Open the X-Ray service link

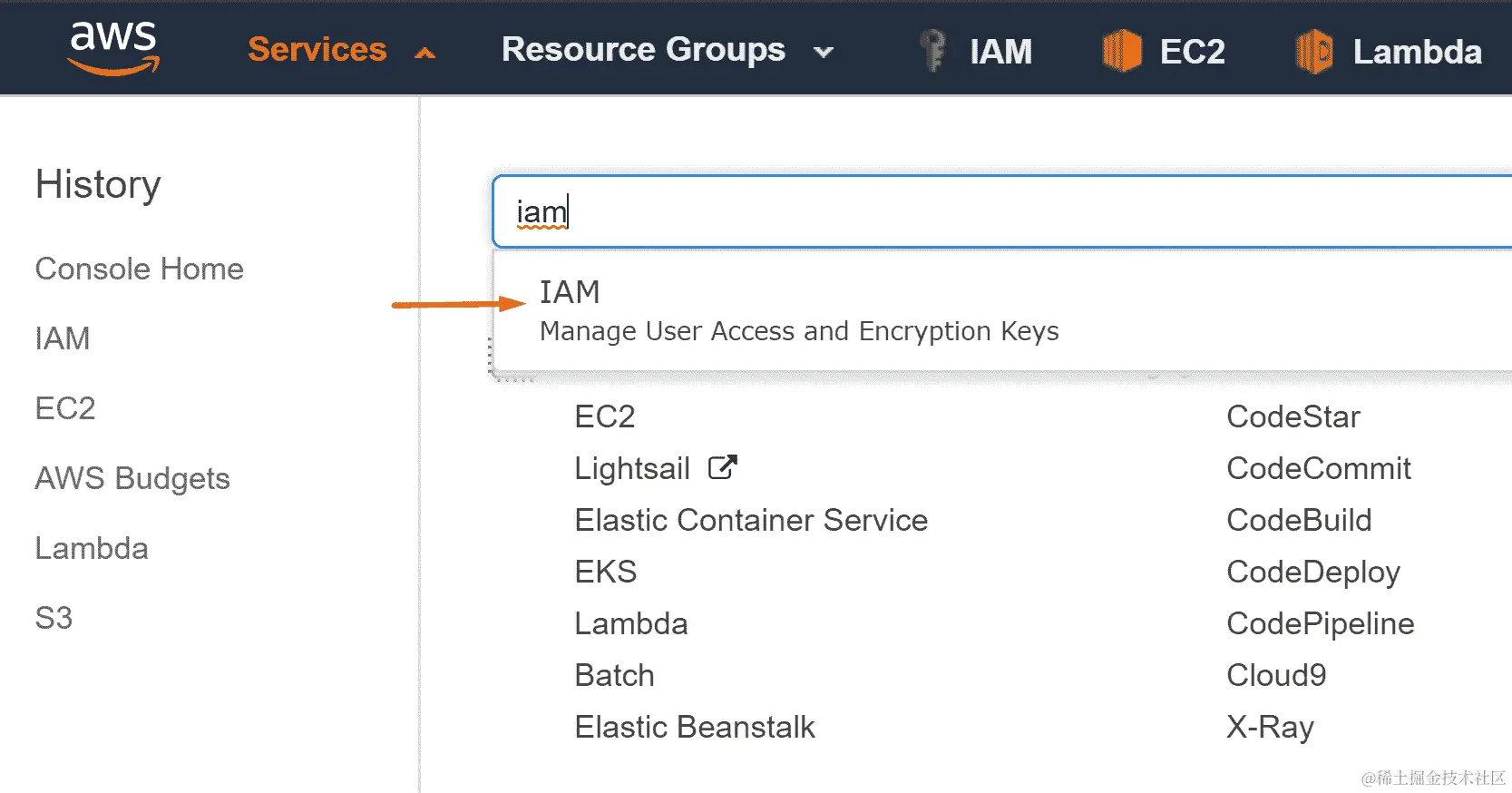pos(1270,727)
